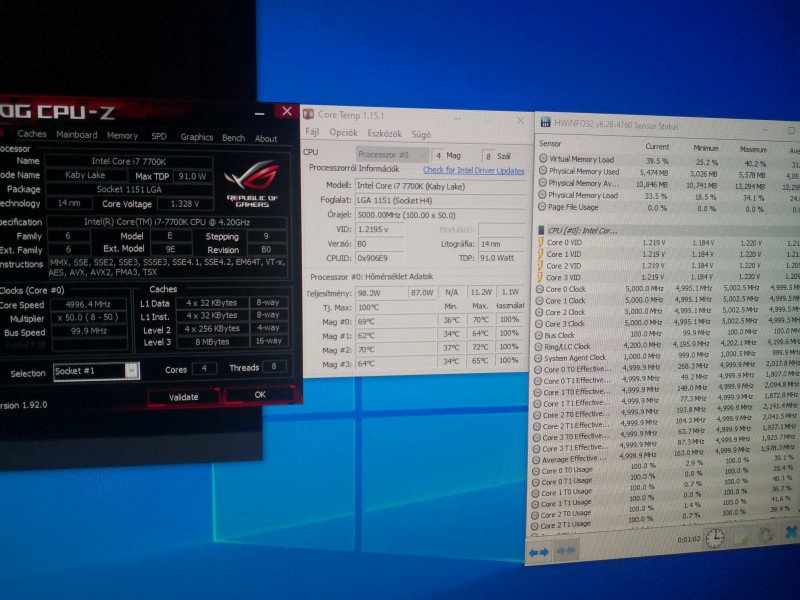The width and height of the screenshot is (800, 600).
Task: Click the Mag #2 temperature 70°C in Core Temp
Action: click(x=396, y=350)
